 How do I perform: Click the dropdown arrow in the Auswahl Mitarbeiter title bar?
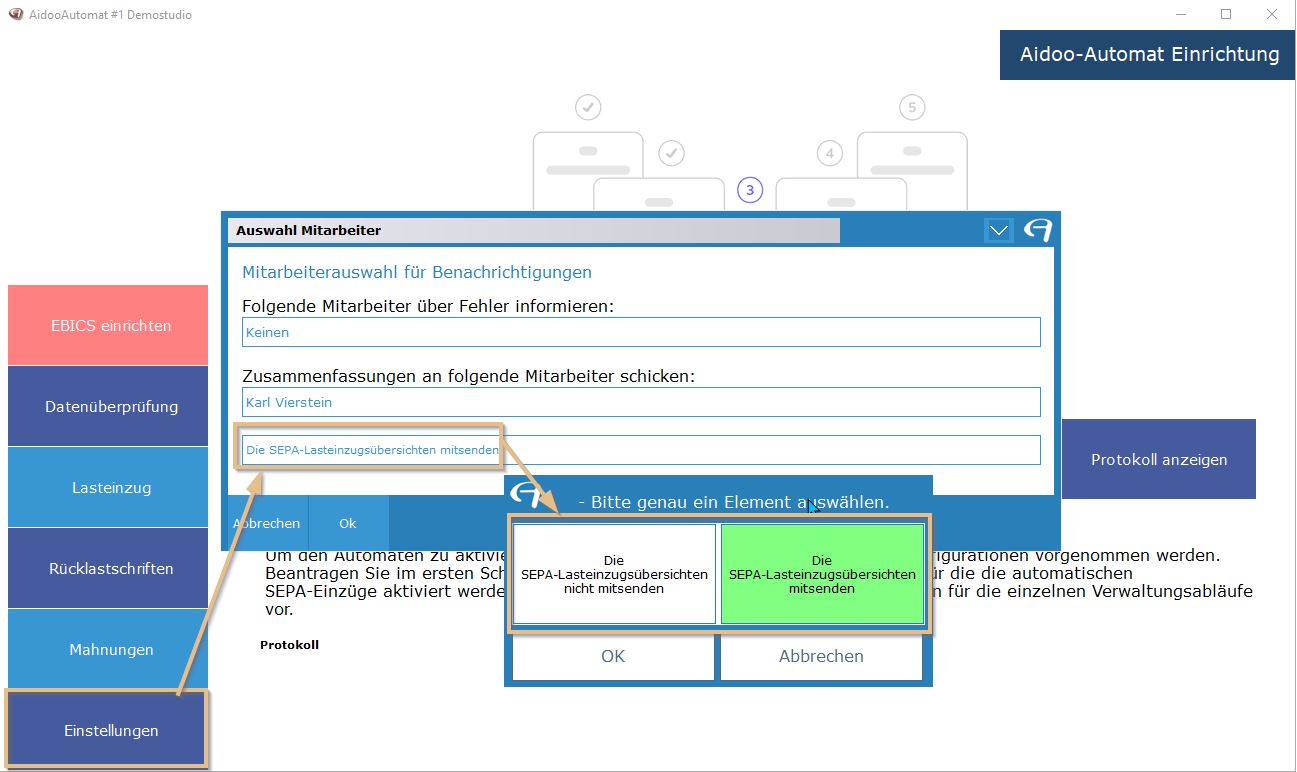(999, 230)
